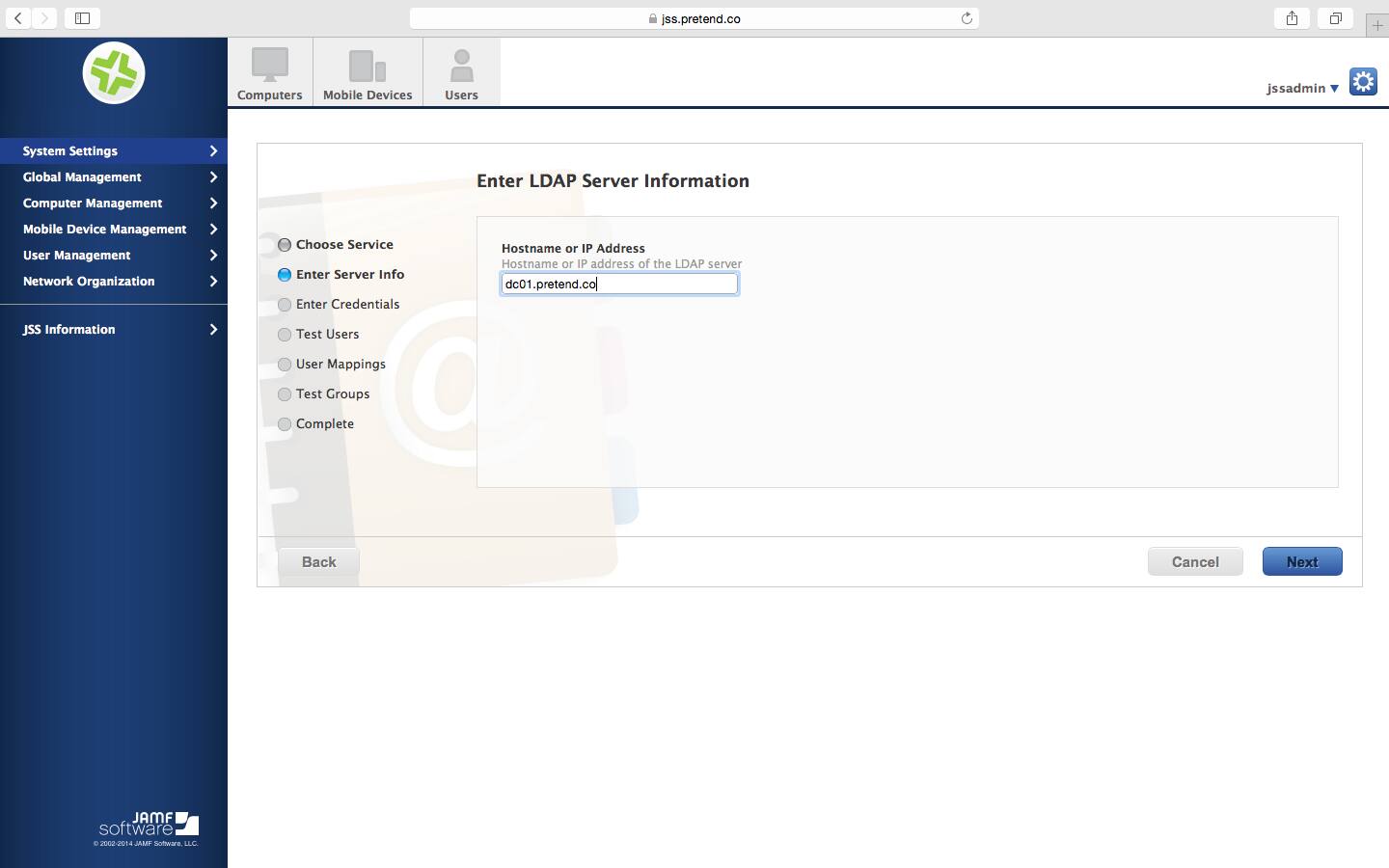The height and width of the screenshot is (868, 1389).
Task: Expand Mobile Device Management chevron
Action: (213, 229)
